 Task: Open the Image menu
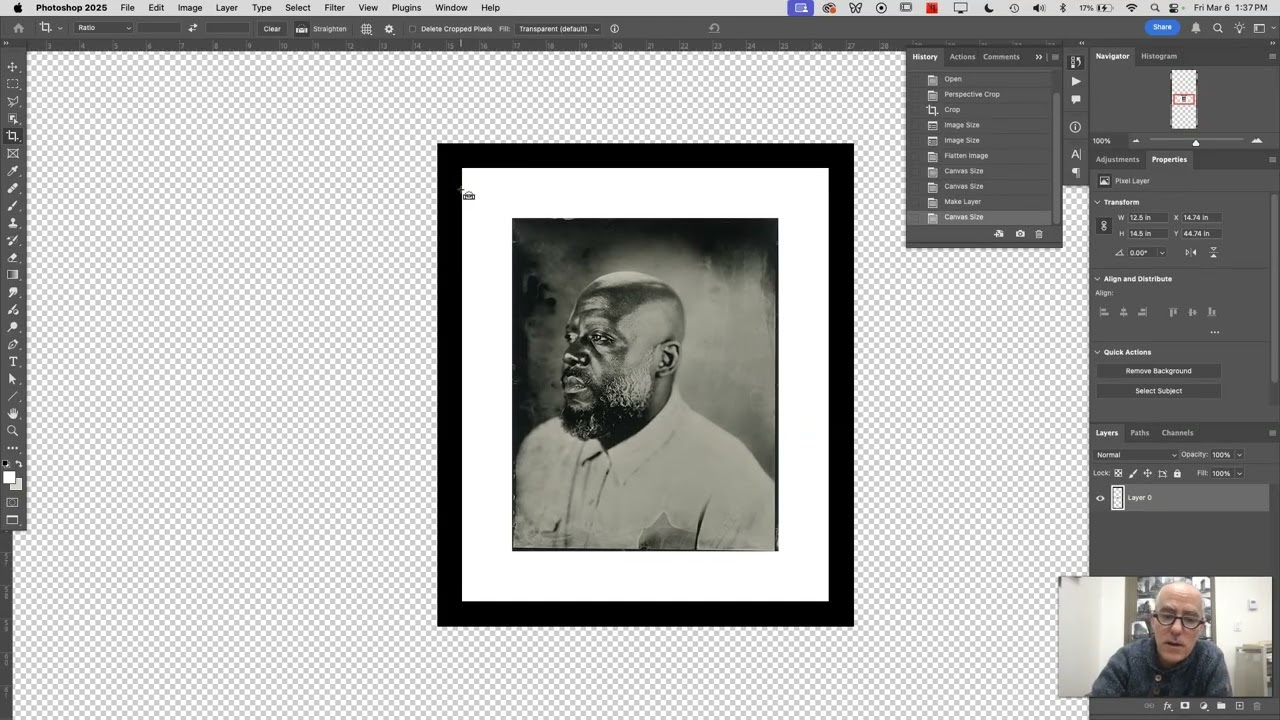190,8
